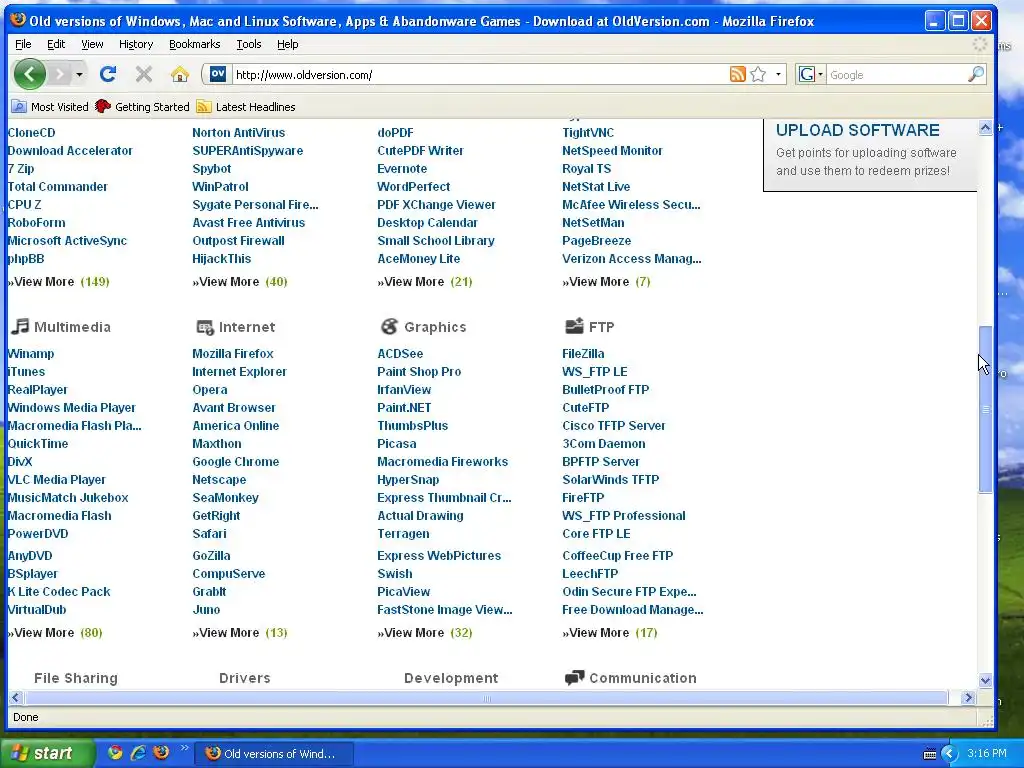
Task: Subscribe via the orange RSS feed icon
Action: coord(737,74)
